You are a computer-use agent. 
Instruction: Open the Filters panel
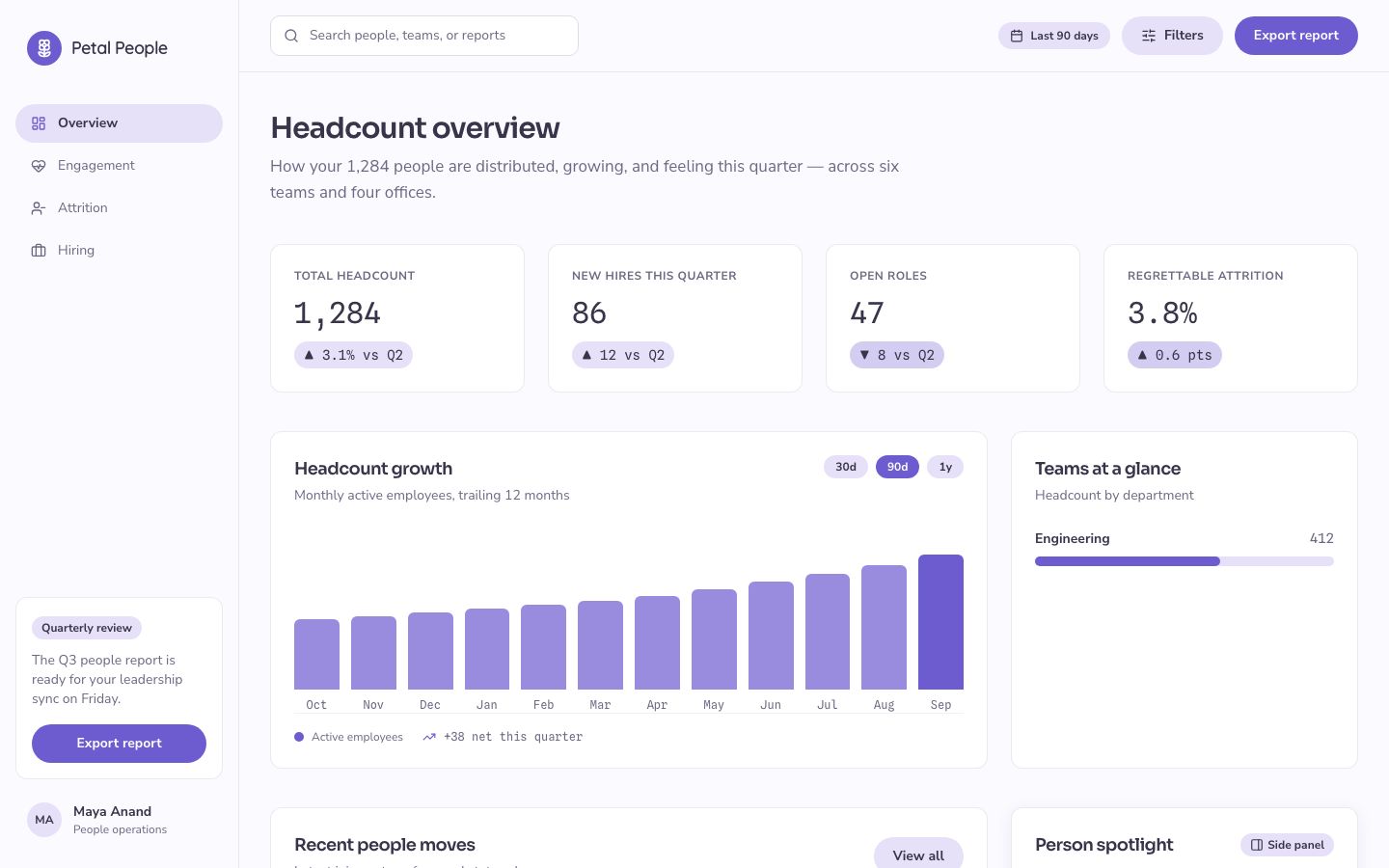click(1172, 36)
